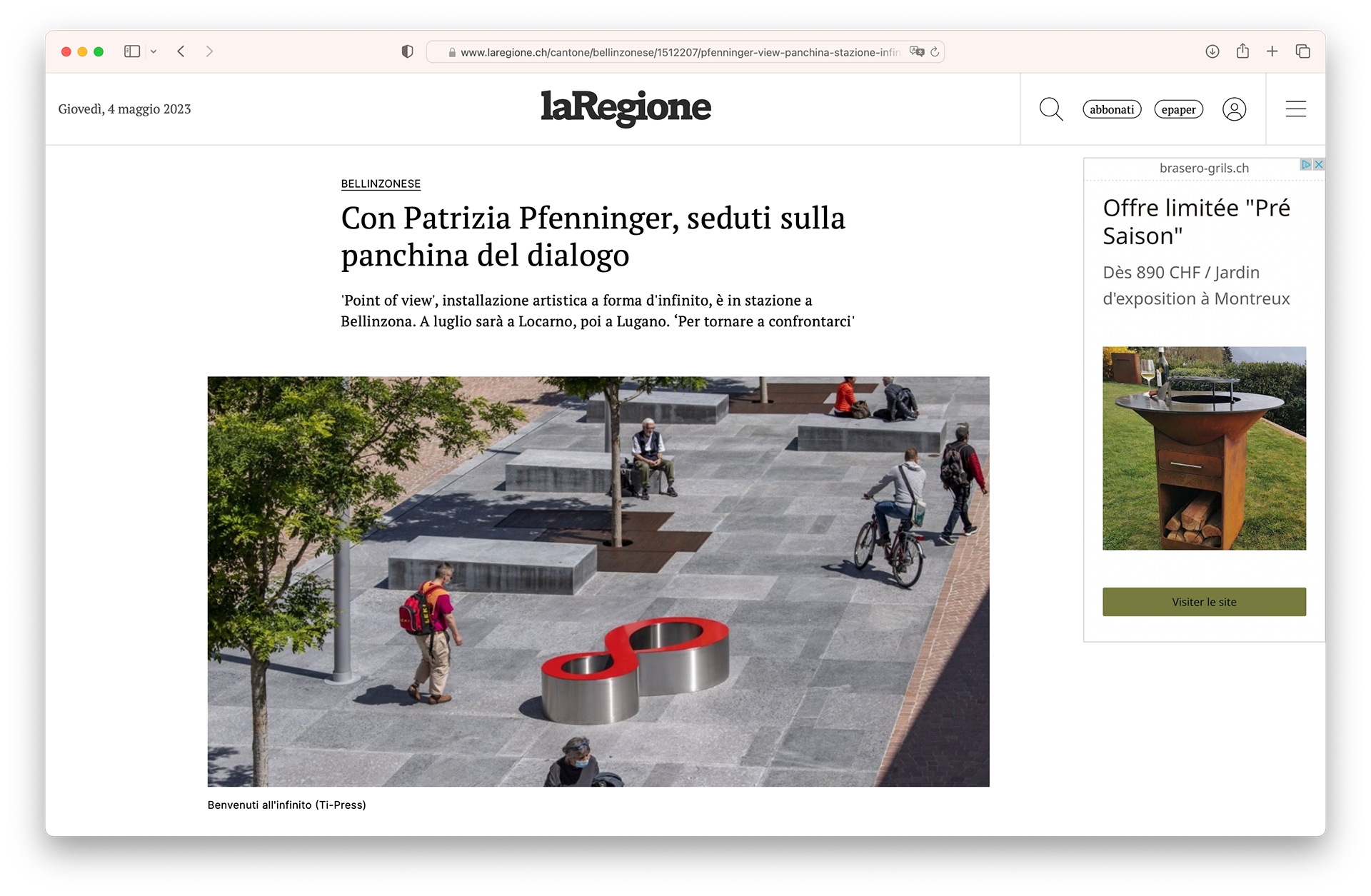Click the article subtitle about 'Point of view'
Viewport: 1371px width, 896px height.
(x=598, y=311)
